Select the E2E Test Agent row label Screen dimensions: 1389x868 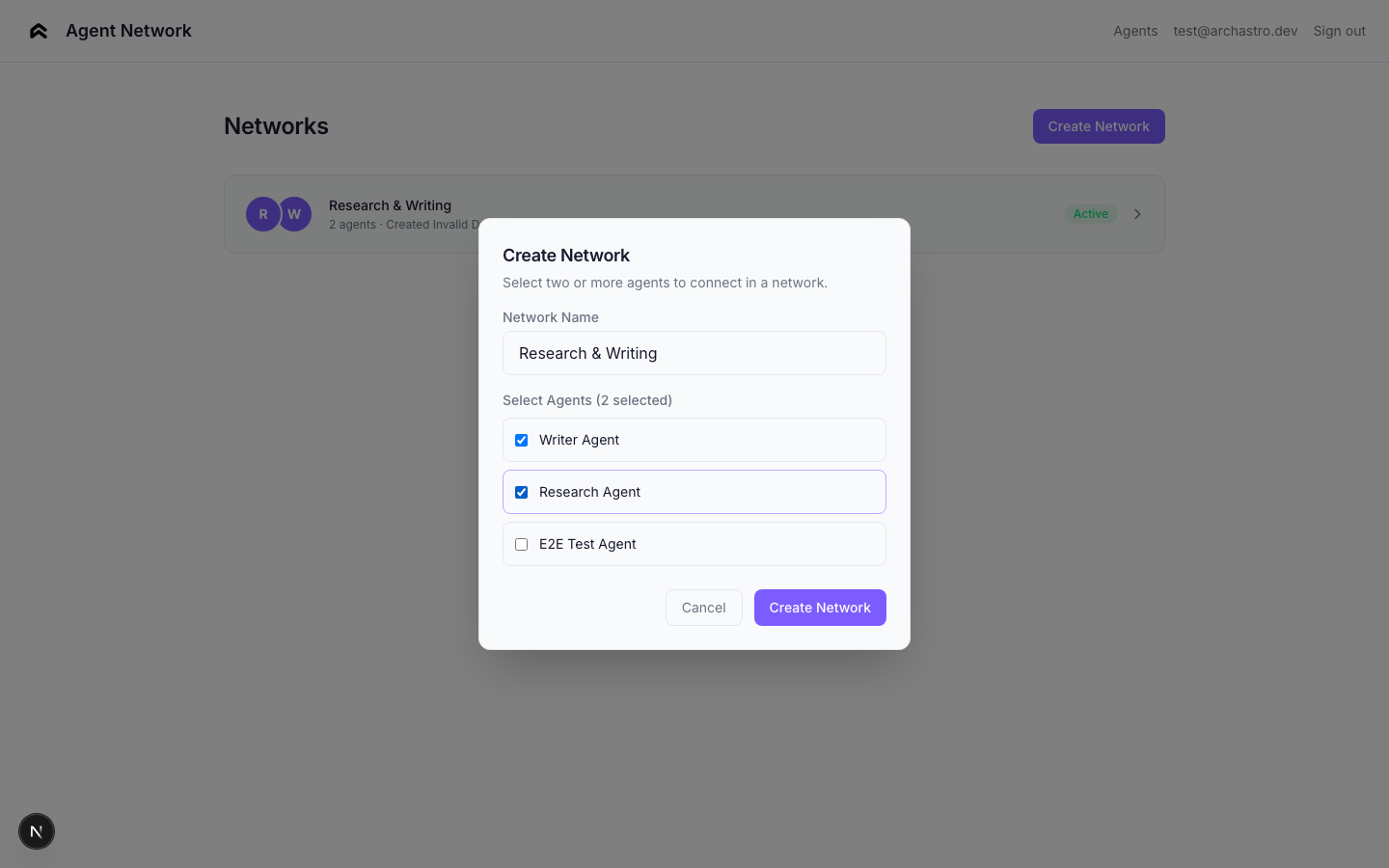click(x=587, y=544)
